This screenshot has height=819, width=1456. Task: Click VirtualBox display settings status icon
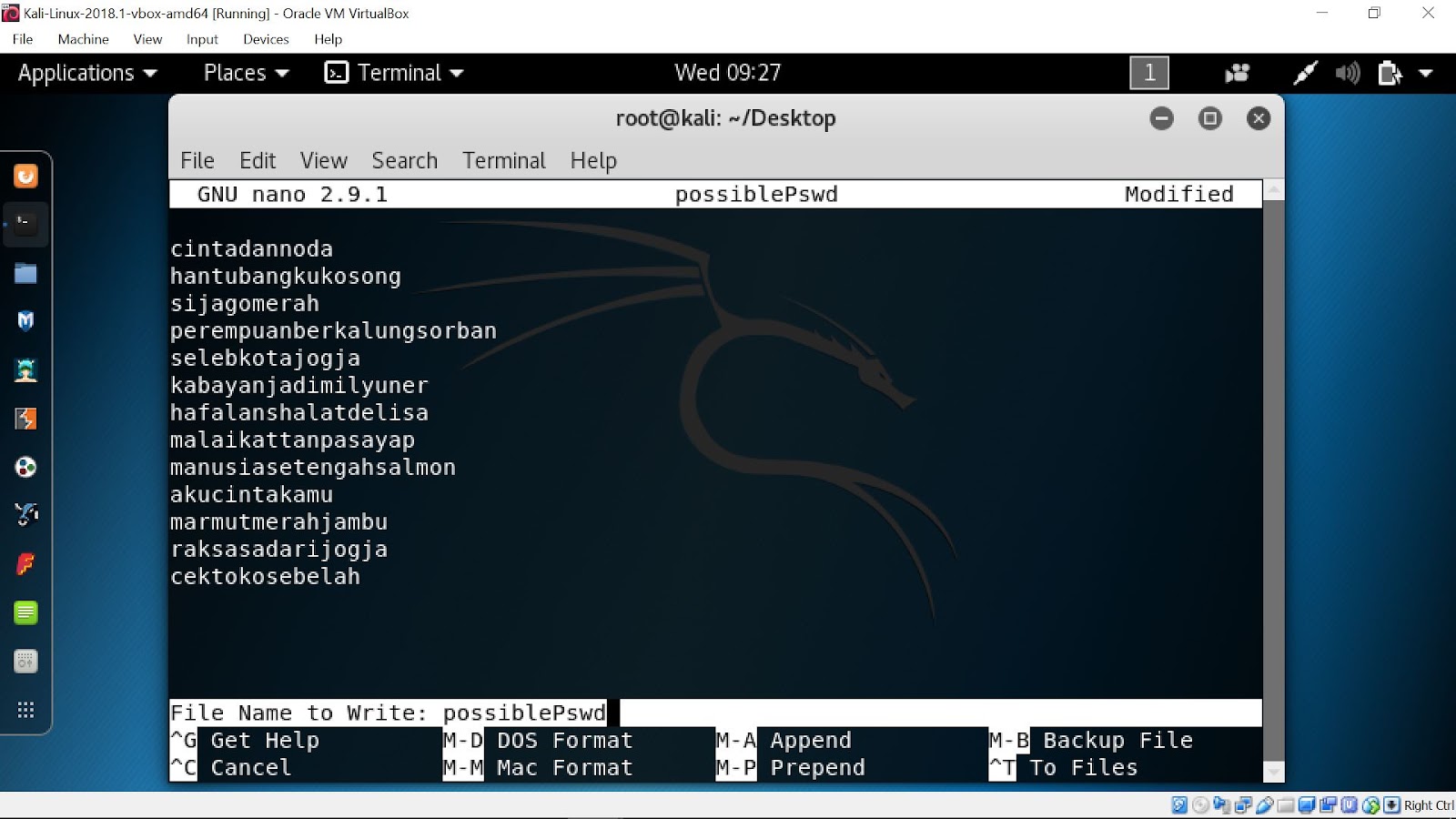pyautogui.click(x=1307, y=804)
